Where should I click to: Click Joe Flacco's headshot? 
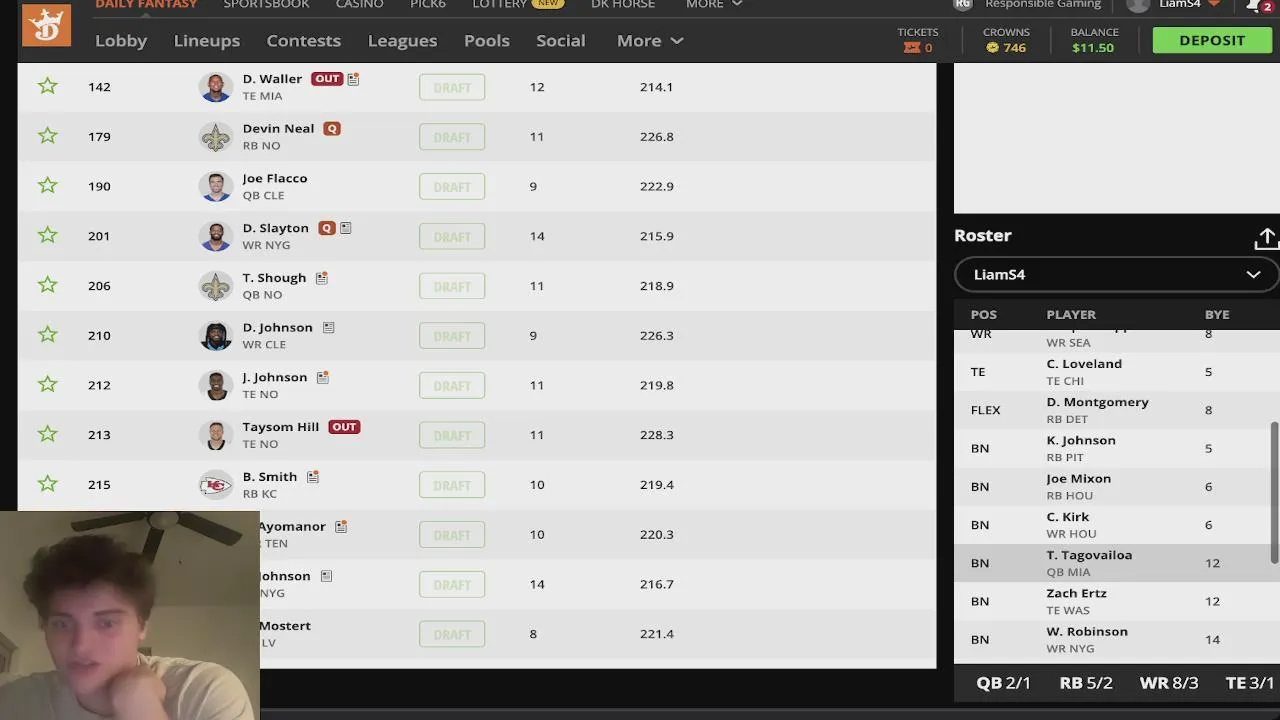(215, 186)
